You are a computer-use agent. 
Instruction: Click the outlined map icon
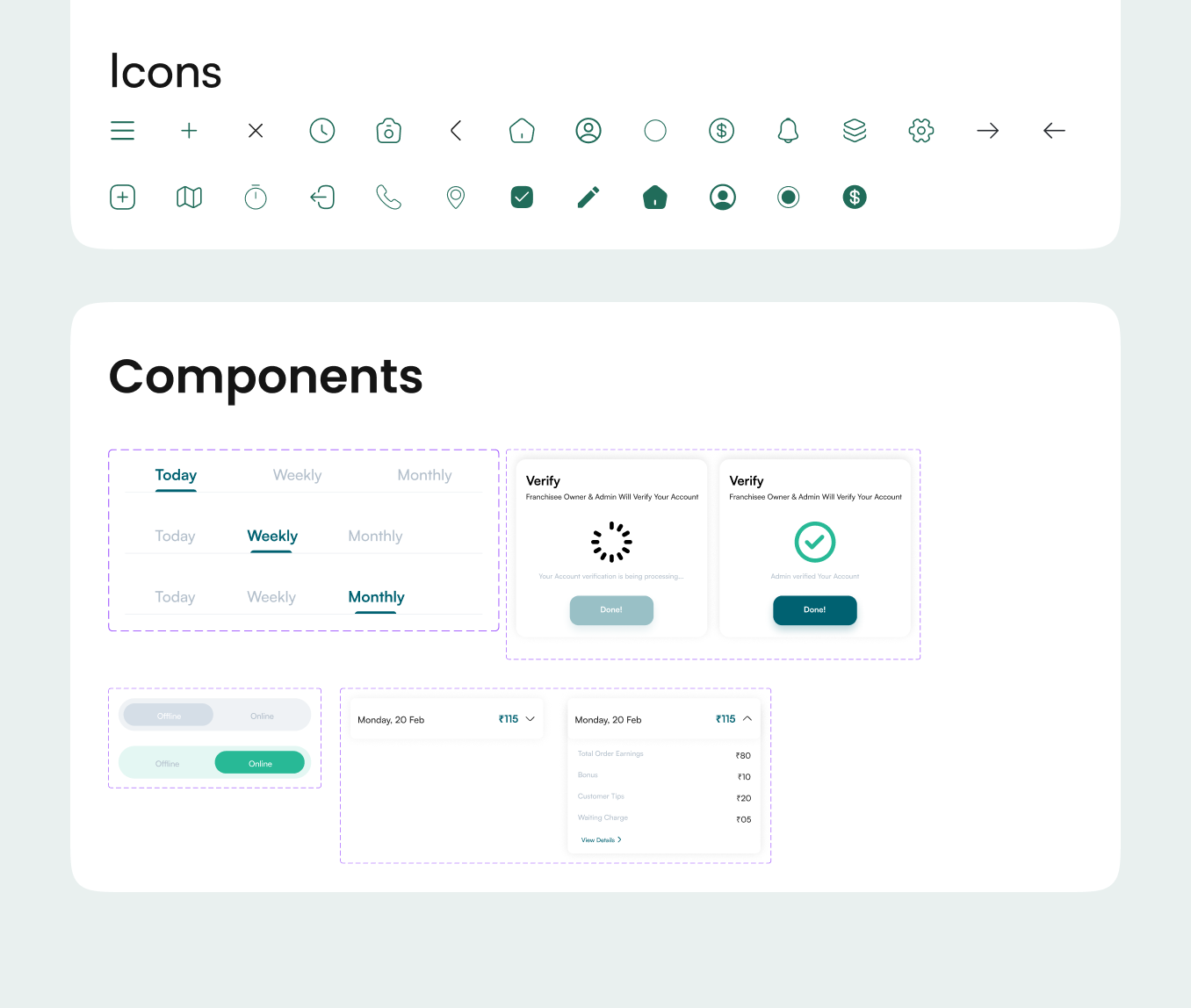[x=189, y=198]
